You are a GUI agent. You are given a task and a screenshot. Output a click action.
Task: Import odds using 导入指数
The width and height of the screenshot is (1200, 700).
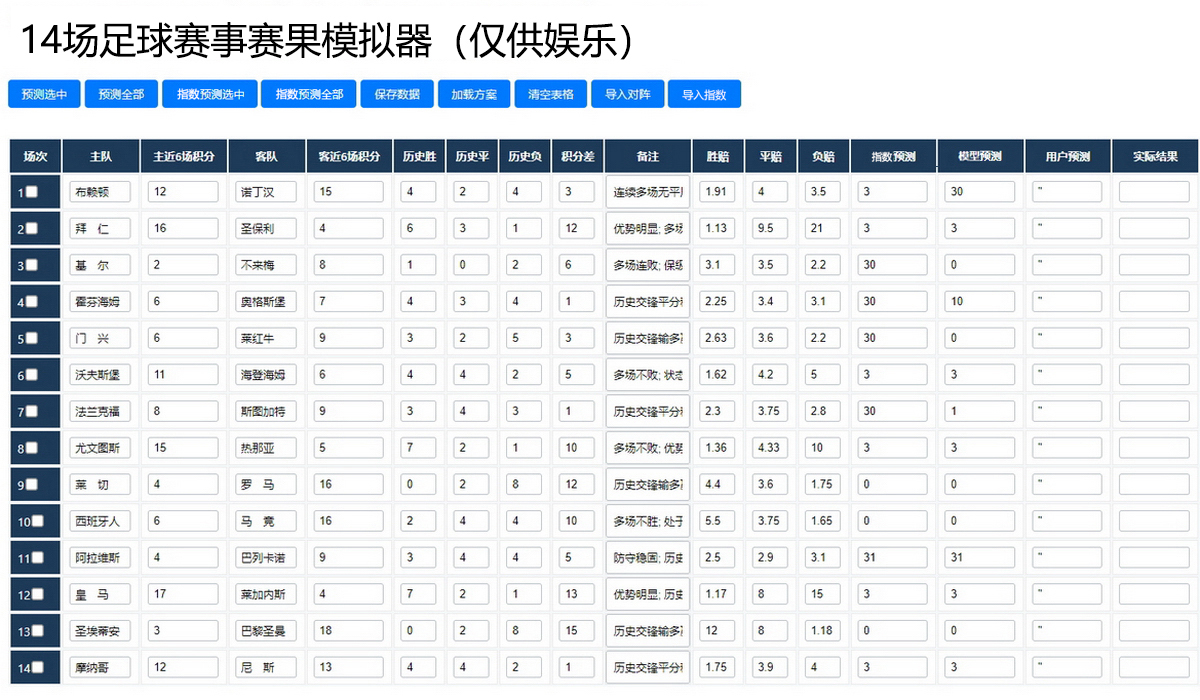704,94
